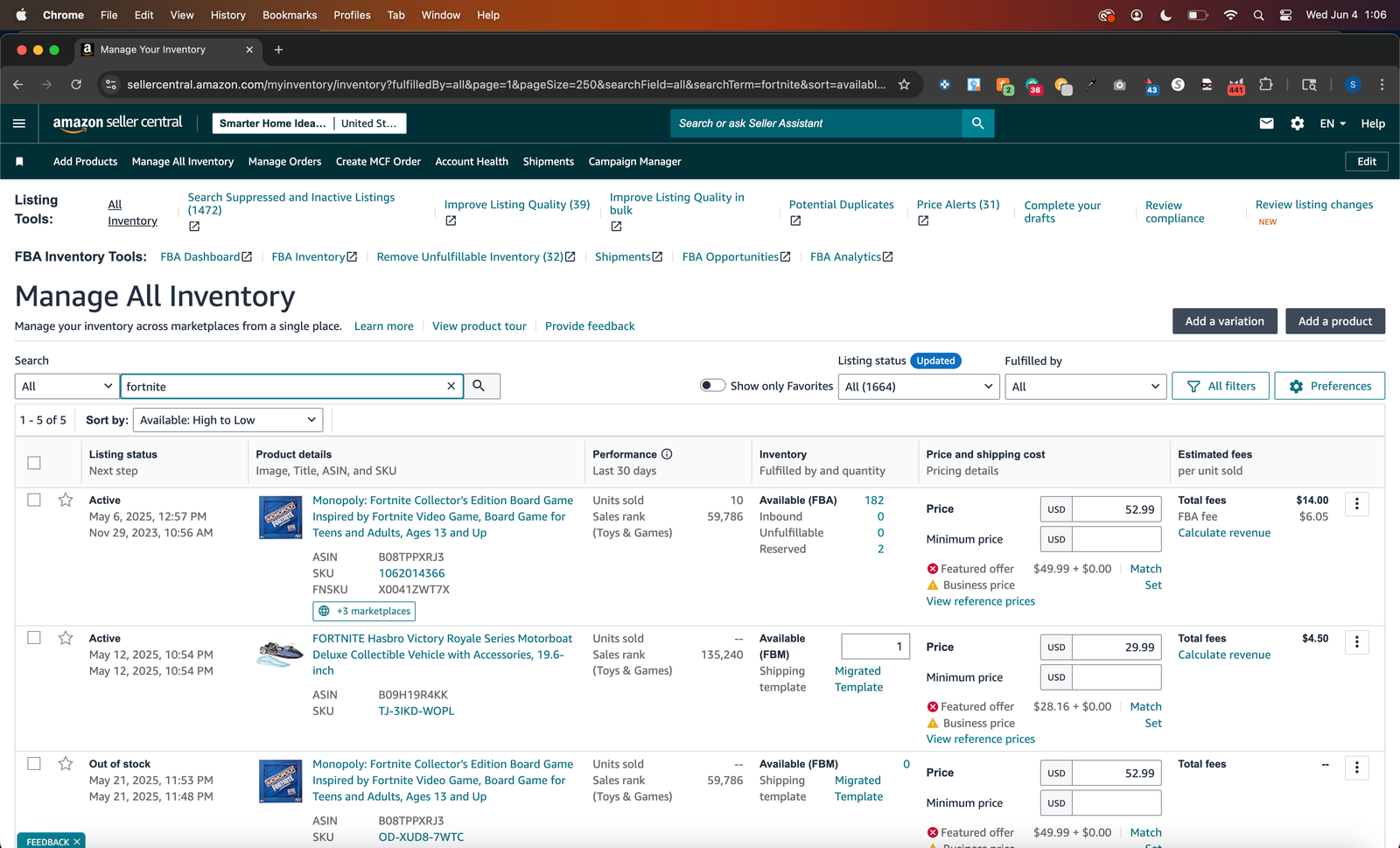Open actions menu for out of stock listing
Image resolution: width=1400 pixels, height=848 pixels.
[1357, 767]
